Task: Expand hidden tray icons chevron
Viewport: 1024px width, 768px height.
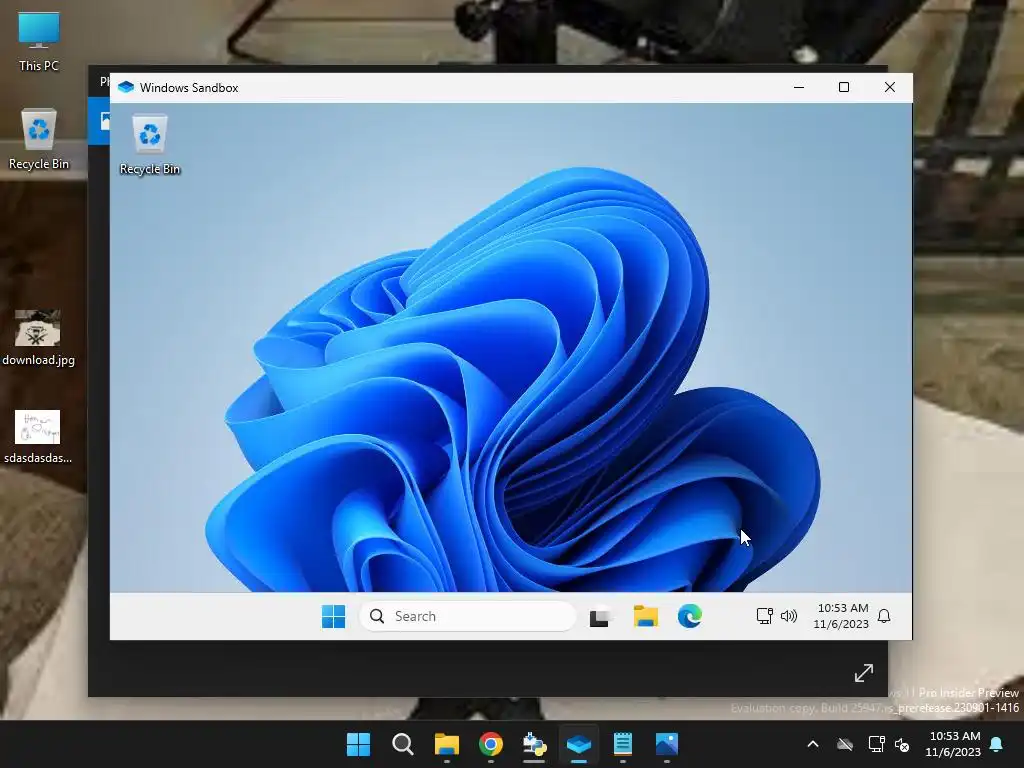Action: pyautogui.click(x=813, y=744)
